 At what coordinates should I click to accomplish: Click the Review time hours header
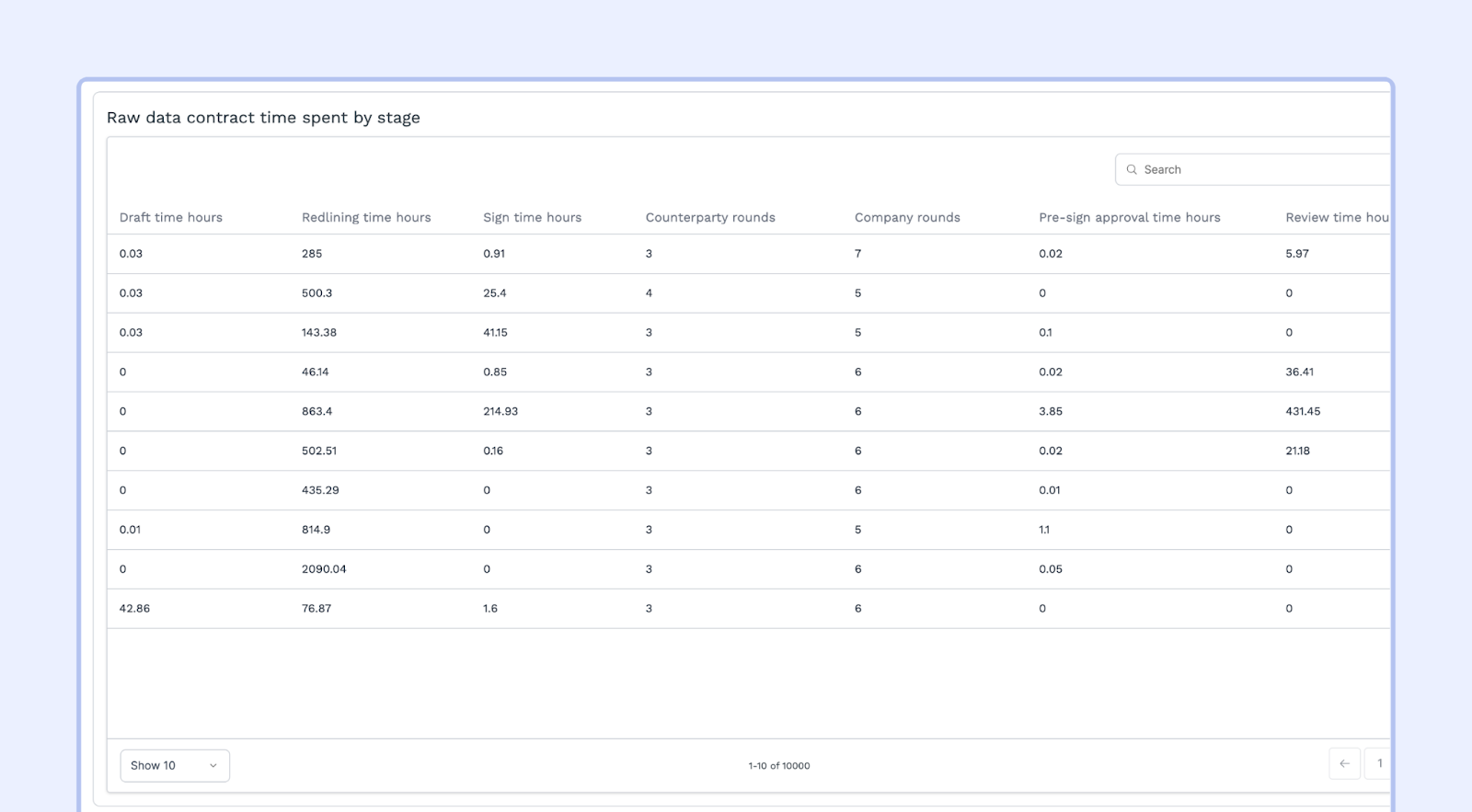(1336, 218)
